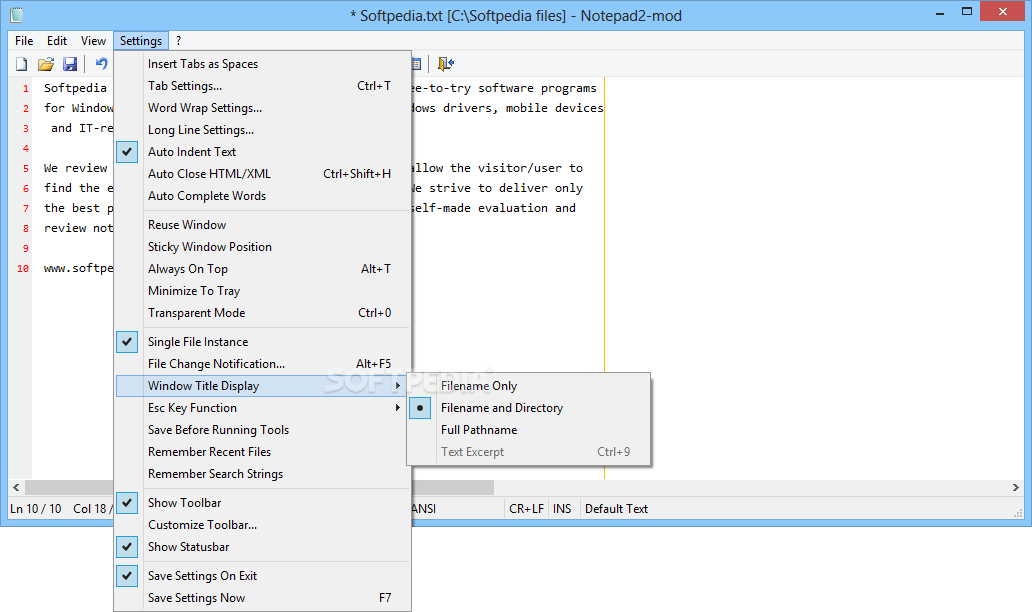Screen dimensions: 1032x612
Task: Toggle Auto Close HTML/XML
Action: click(263, 174)
